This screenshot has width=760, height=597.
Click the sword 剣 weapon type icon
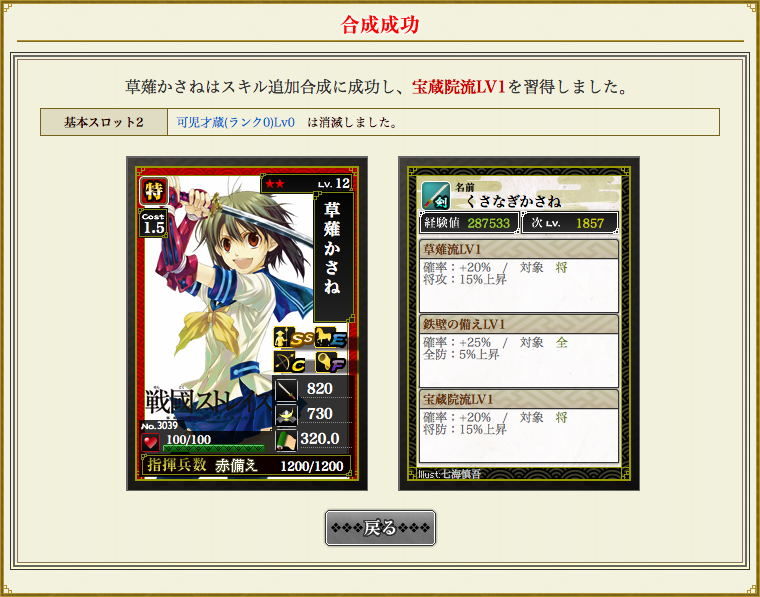point(436,195)
